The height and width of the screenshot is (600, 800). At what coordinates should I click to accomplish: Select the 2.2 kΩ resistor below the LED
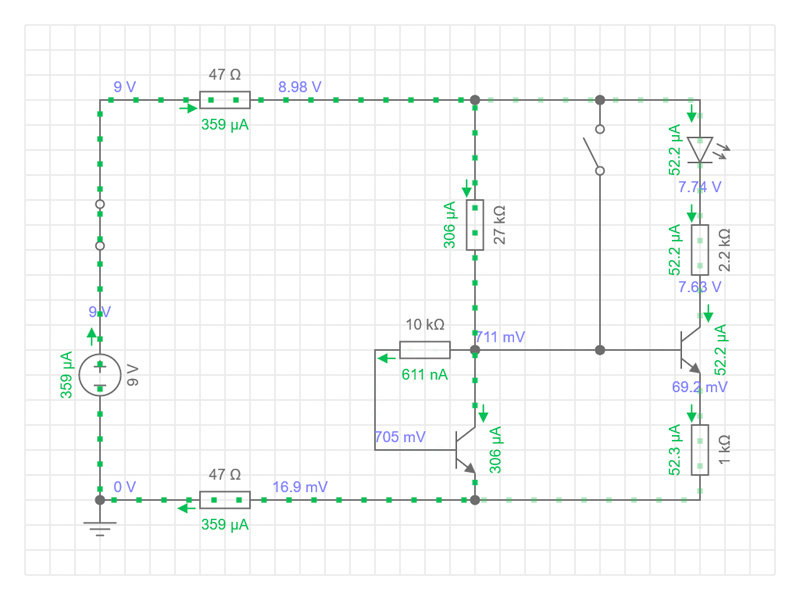click(700, 250)
